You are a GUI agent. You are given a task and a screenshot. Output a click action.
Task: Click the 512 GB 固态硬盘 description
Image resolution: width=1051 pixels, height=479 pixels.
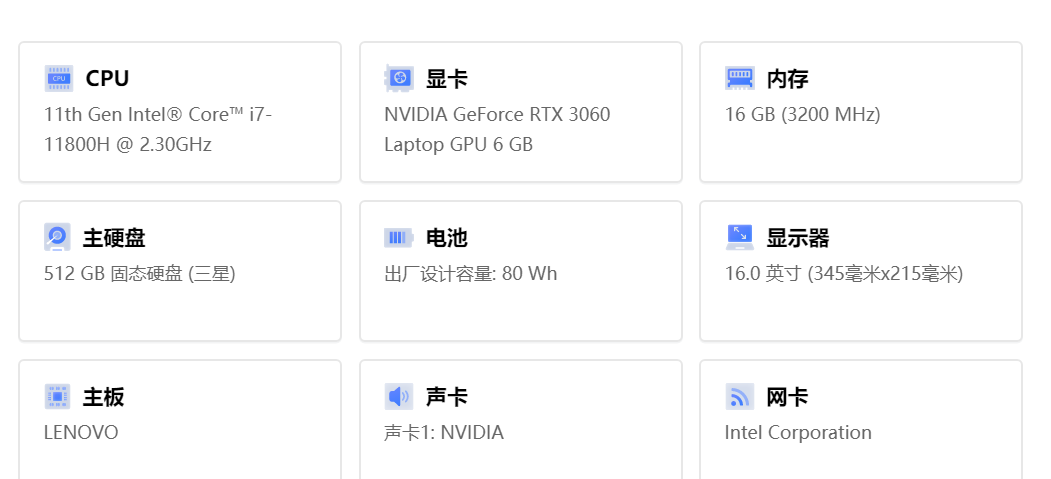tap(139, 273)
